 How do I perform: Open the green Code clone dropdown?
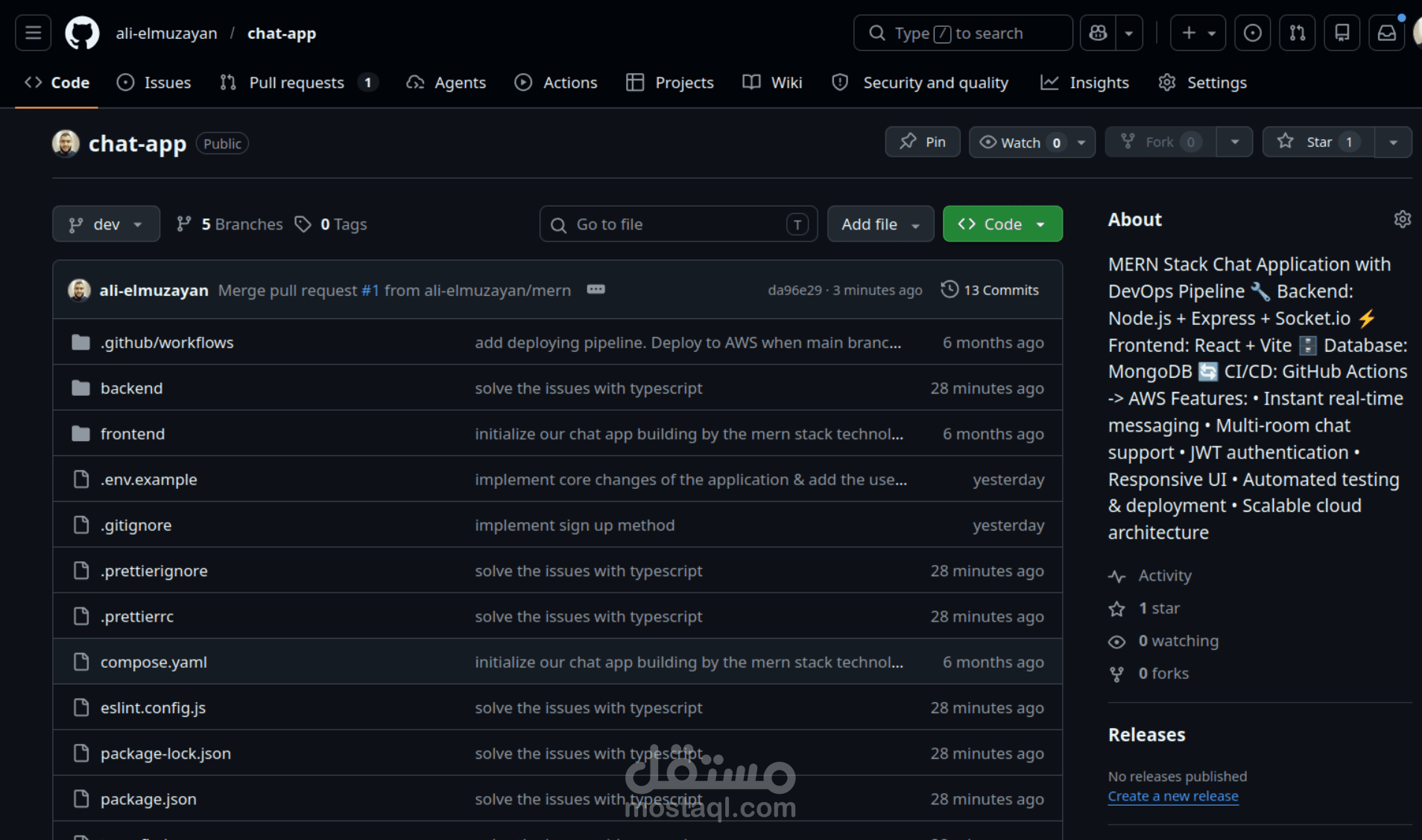pyautogui.click(x=1002, y=224)
